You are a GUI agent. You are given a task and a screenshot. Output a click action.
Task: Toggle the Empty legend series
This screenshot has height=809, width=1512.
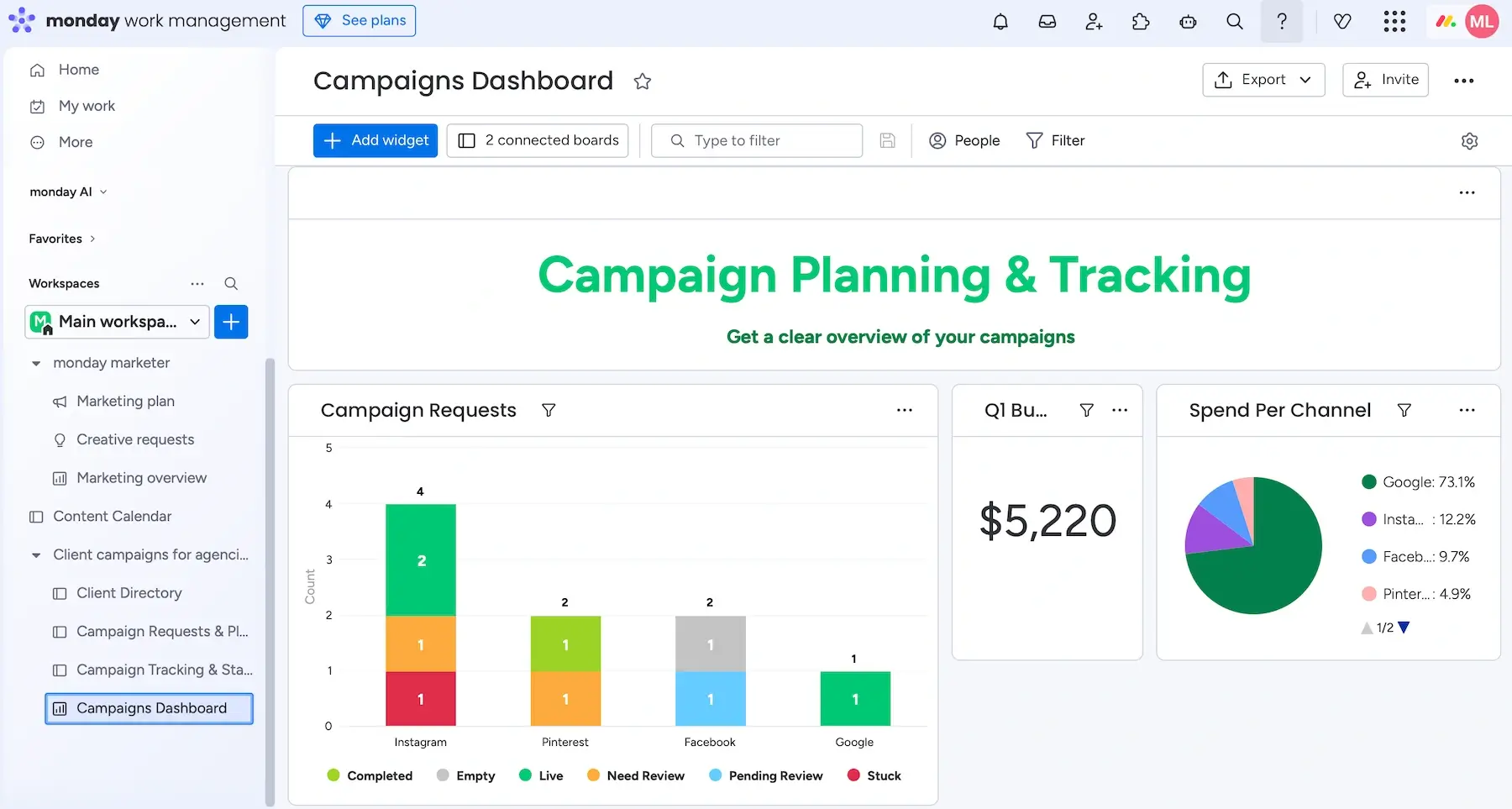point(465,775)
